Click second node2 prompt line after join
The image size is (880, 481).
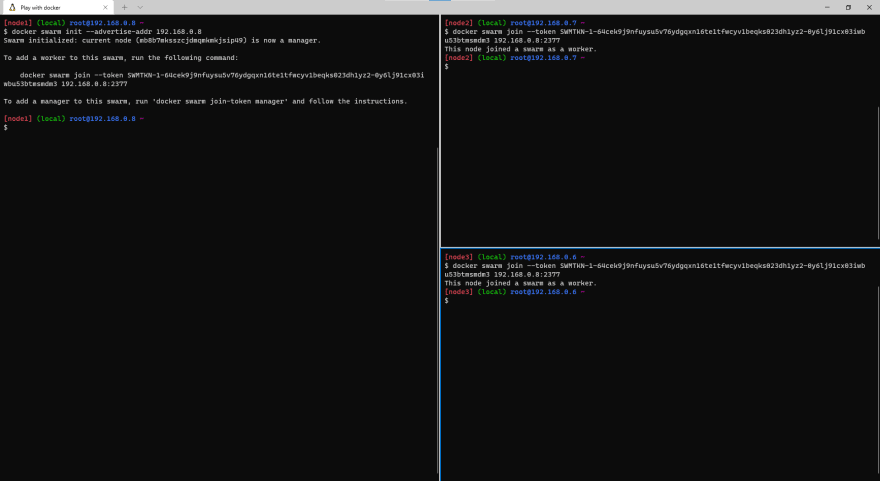click(515, 58)
